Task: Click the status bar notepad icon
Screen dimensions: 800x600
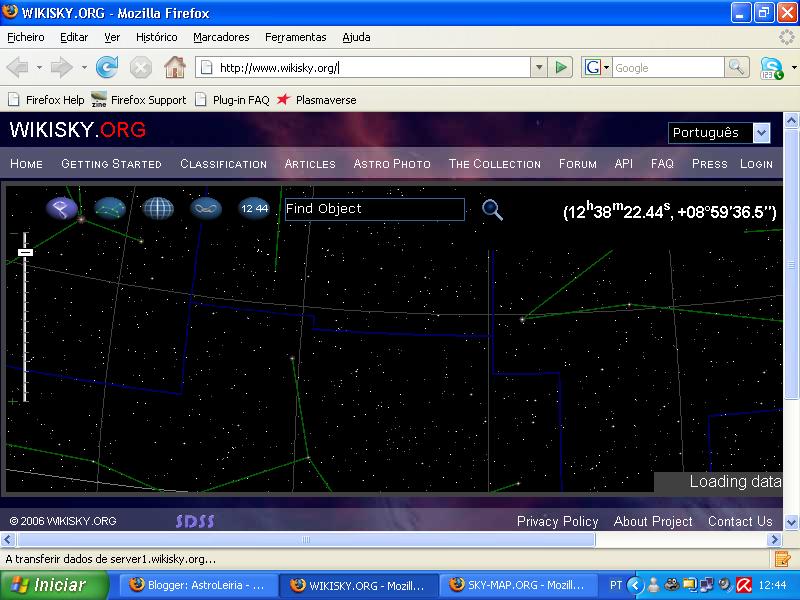Action: (x=782, y=559)
